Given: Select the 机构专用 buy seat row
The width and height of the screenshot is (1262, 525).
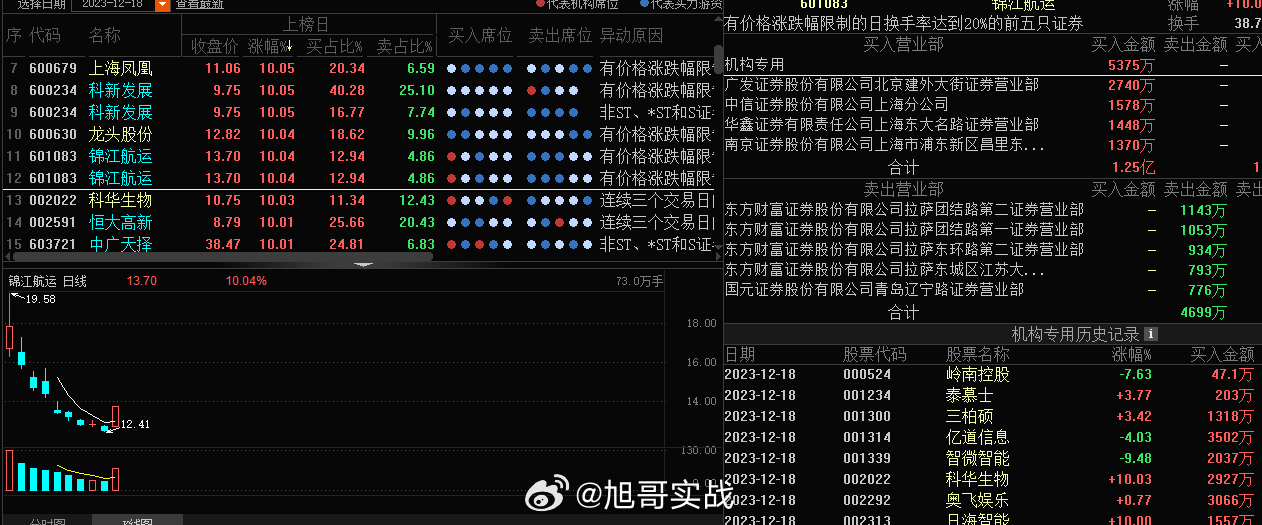Looking at the screenshot, I should pos(991,64).
